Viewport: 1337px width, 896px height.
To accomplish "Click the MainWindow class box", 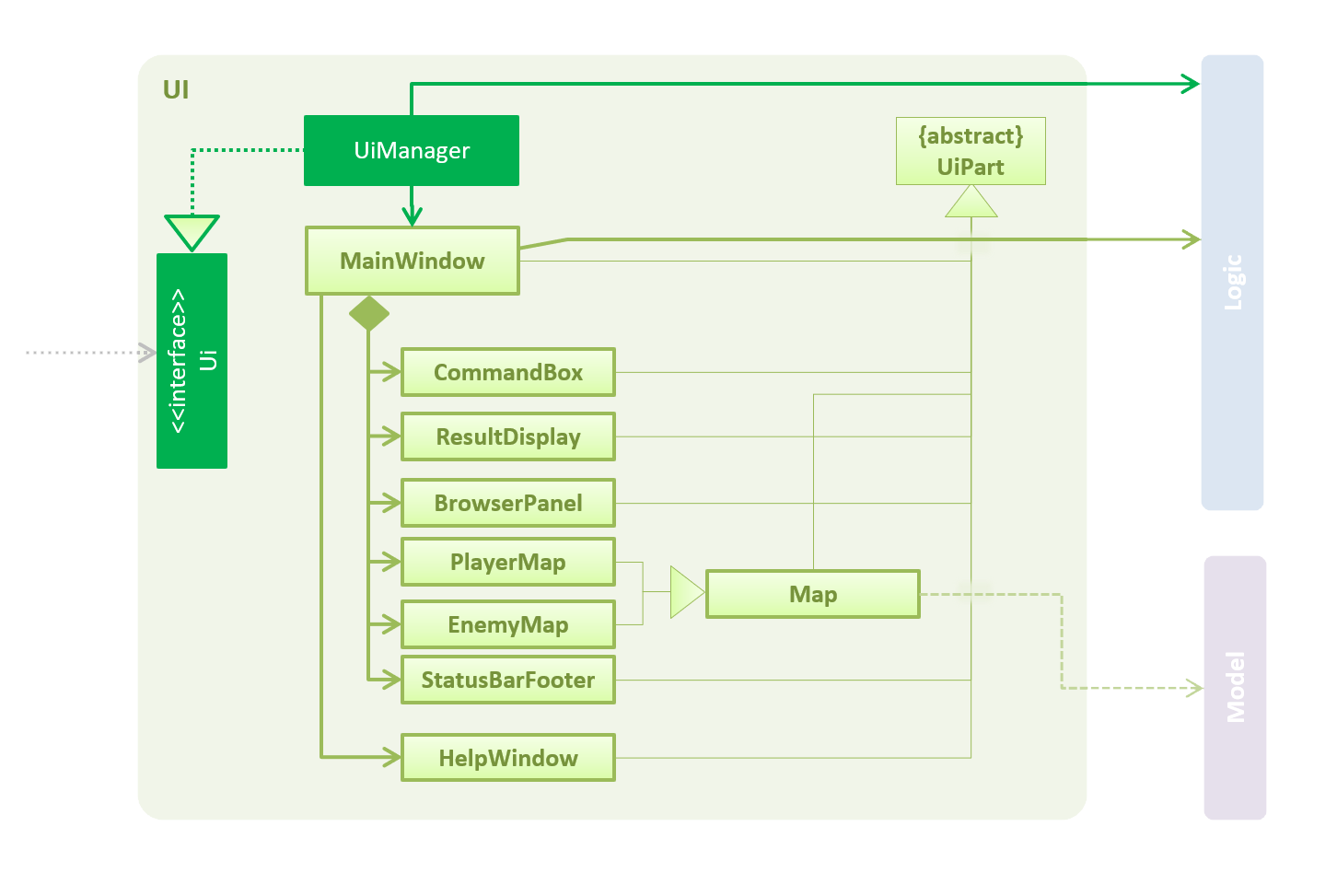I will pos(413,261).
